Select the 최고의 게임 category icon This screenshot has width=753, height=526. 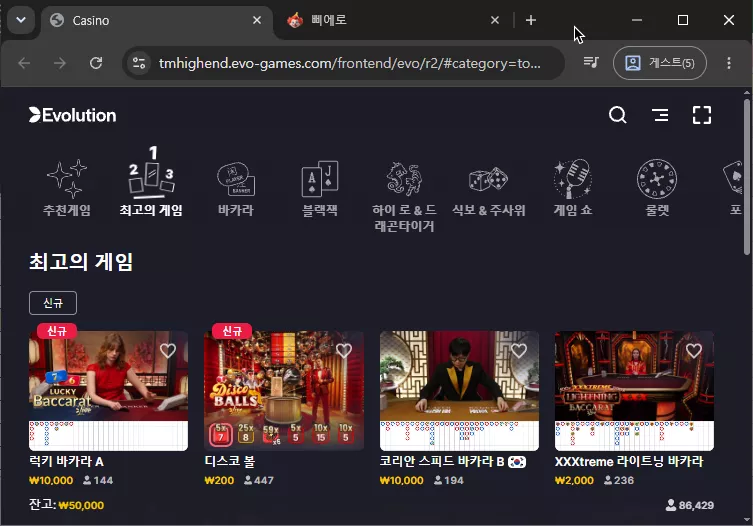pyautogui.click(x=151, y=172)
